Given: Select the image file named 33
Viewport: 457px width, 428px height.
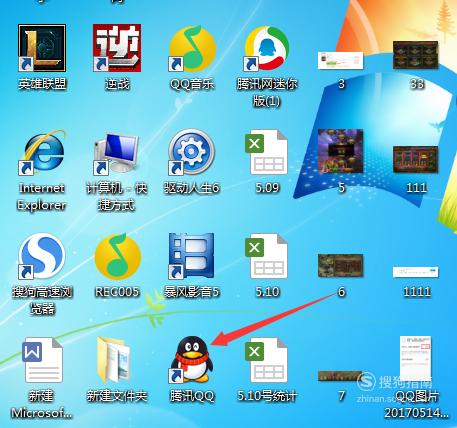Looking at the screenshot, I should click(415, 55).
